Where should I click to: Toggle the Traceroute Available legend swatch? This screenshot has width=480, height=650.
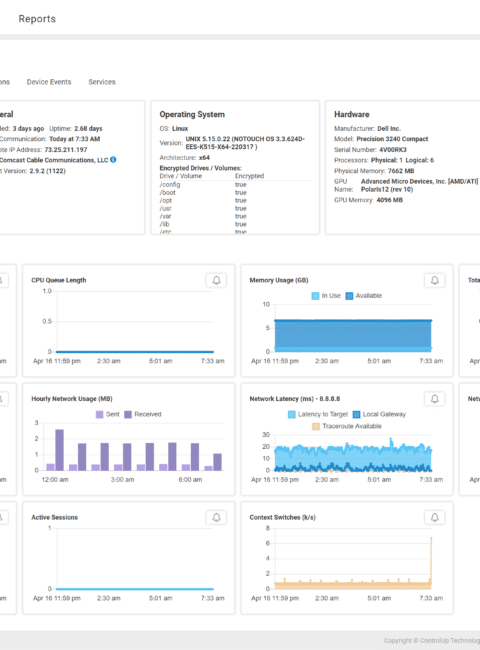click(x=316, y=426)
